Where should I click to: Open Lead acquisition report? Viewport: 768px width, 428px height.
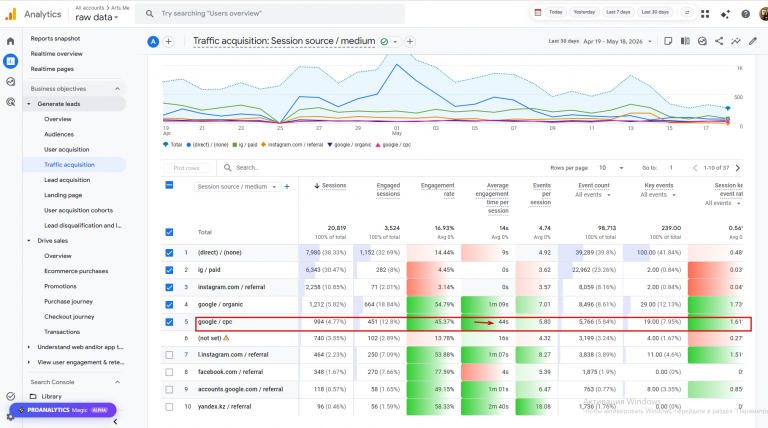coord(67,180)
